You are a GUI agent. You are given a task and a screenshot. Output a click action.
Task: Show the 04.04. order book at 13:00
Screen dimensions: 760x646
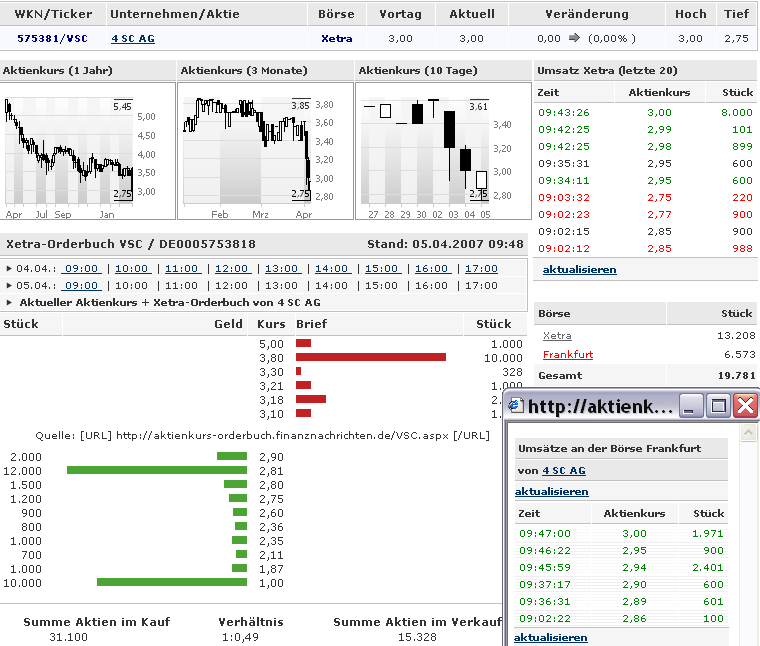click(x=282, y=269)
